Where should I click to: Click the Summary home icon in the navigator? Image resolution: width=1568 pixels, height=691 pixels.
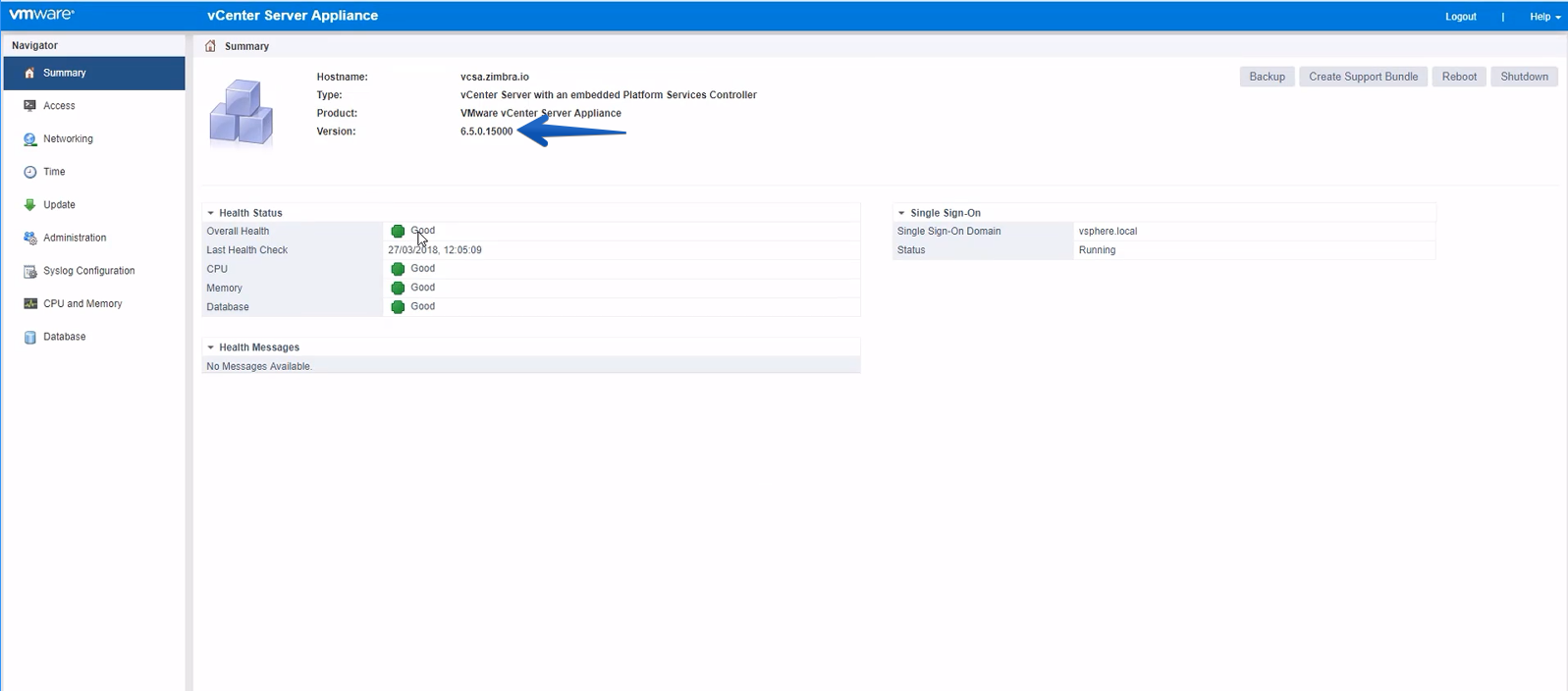pos(29,73)
